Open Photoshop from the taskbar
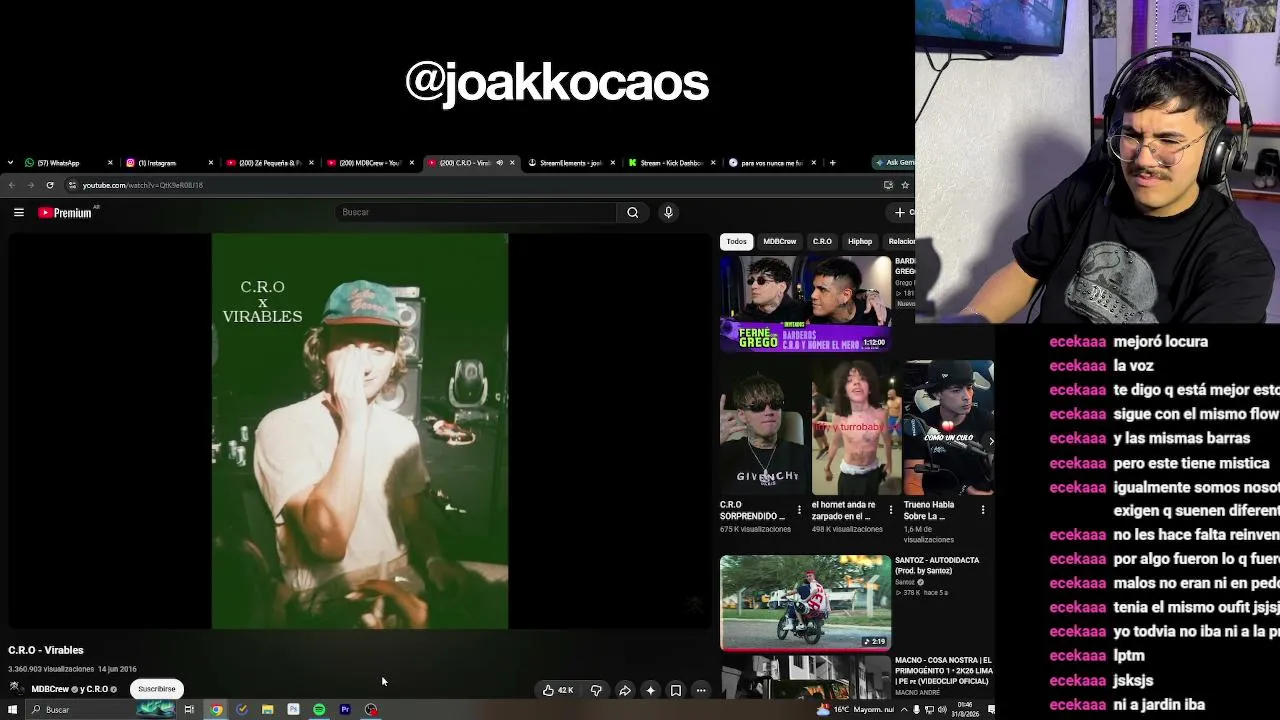 293,710
